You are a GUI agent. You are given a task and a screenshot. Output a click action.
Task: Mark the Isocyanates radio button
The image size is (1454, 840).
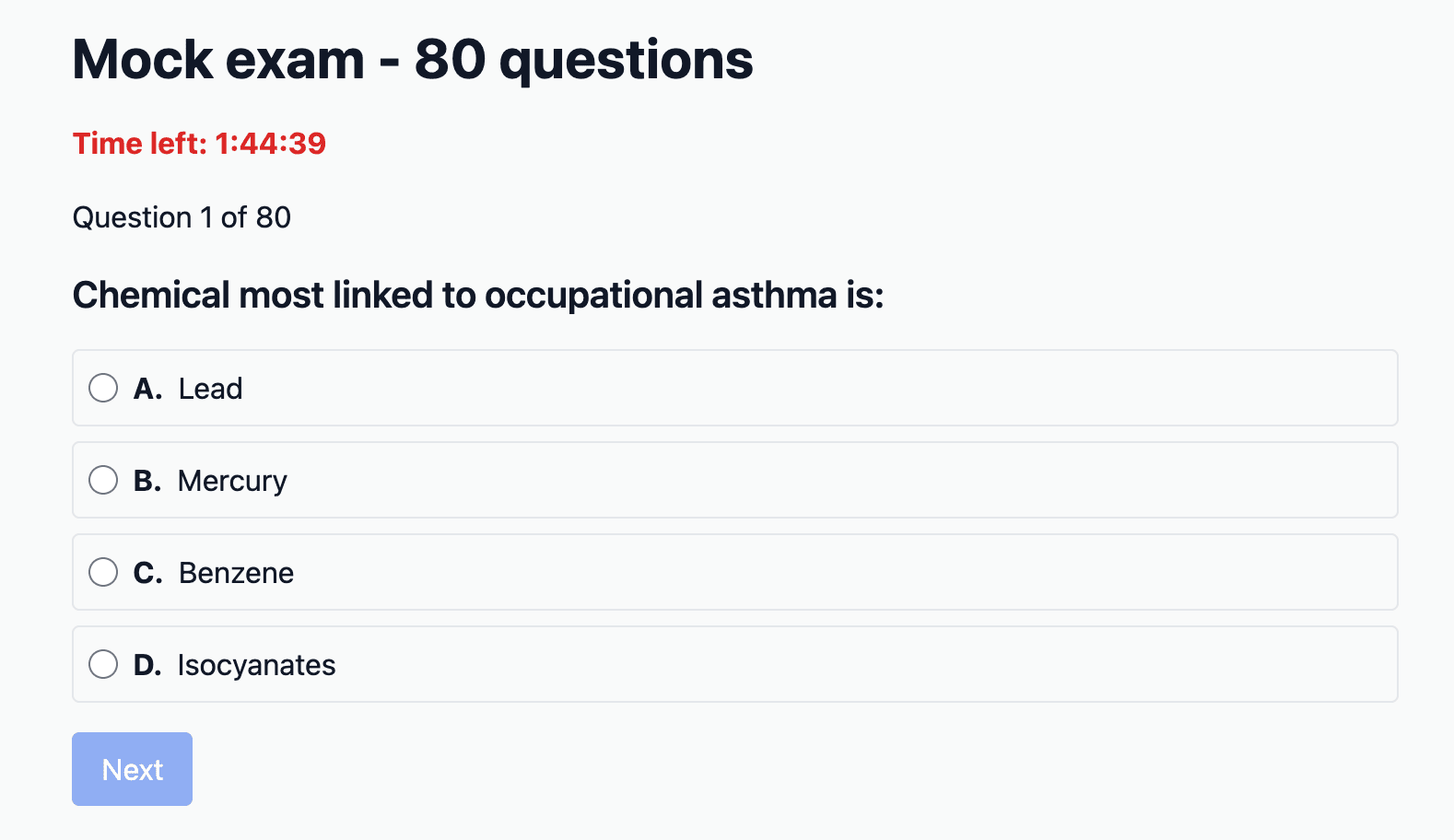coord(103,664)
